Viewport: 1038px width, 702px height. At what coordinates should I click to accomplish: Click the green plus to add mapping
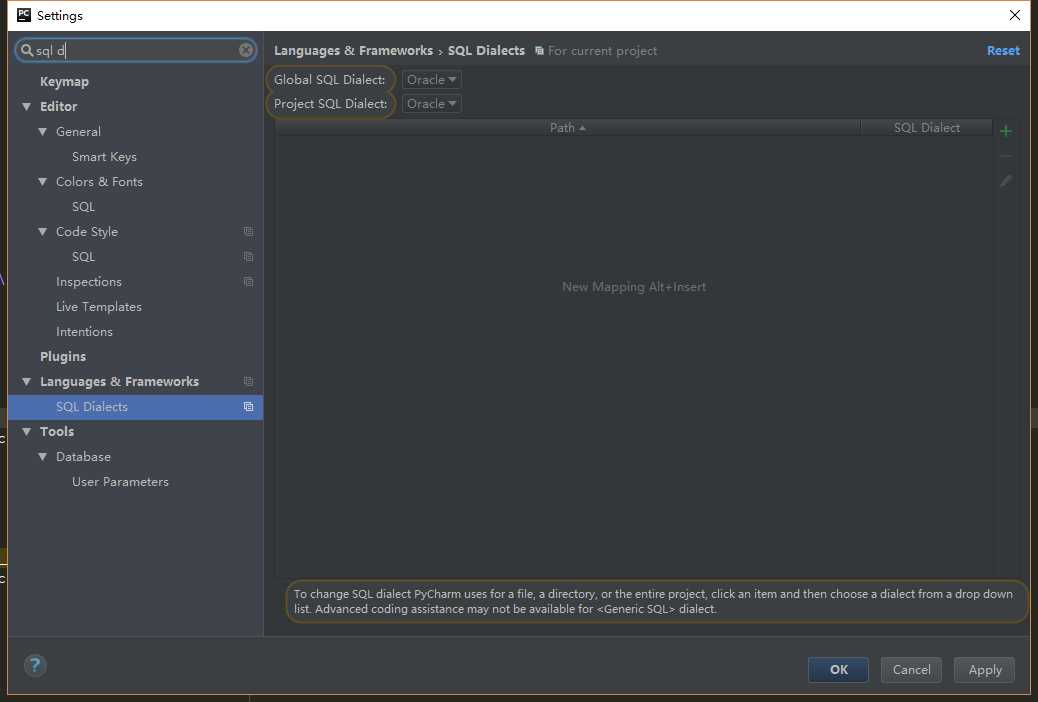[1006, 131]
